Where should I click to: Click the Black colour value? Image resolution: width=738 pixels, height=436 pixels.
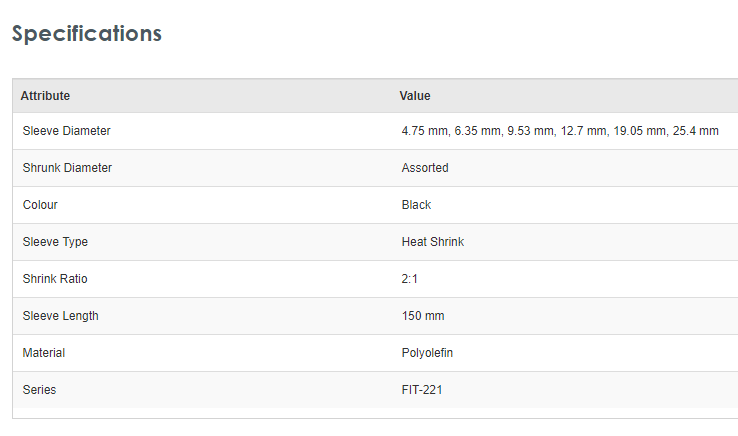point(416,205)
